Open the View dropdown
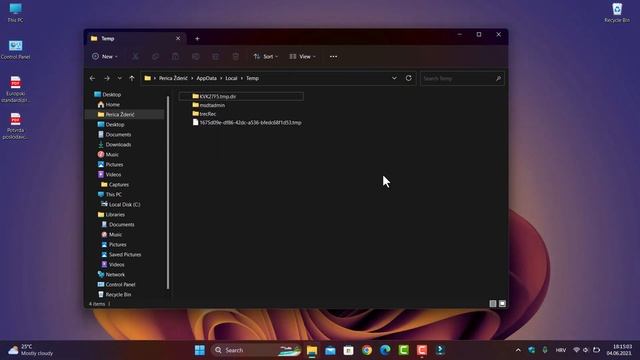 point(302,56)
